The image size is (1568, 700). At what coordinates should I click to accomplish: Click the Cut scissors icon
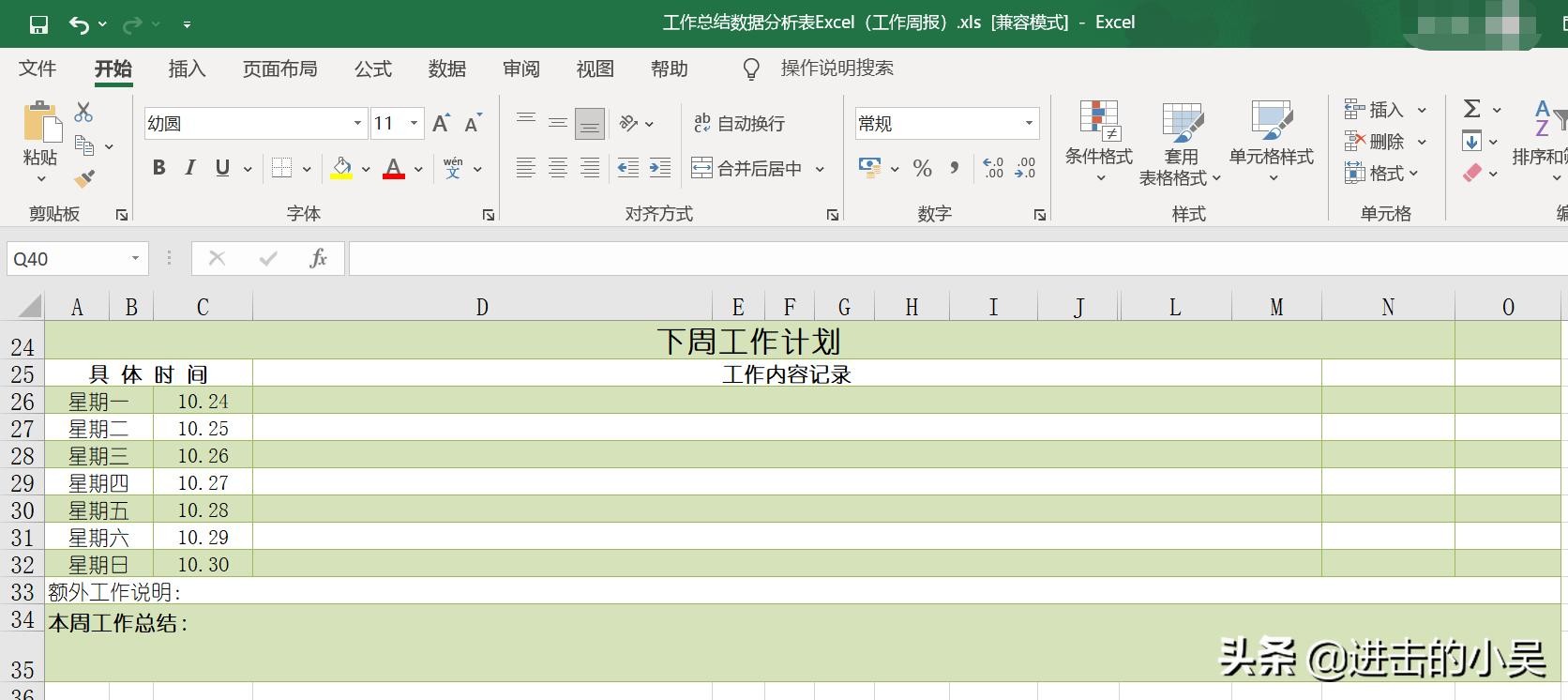83,113
